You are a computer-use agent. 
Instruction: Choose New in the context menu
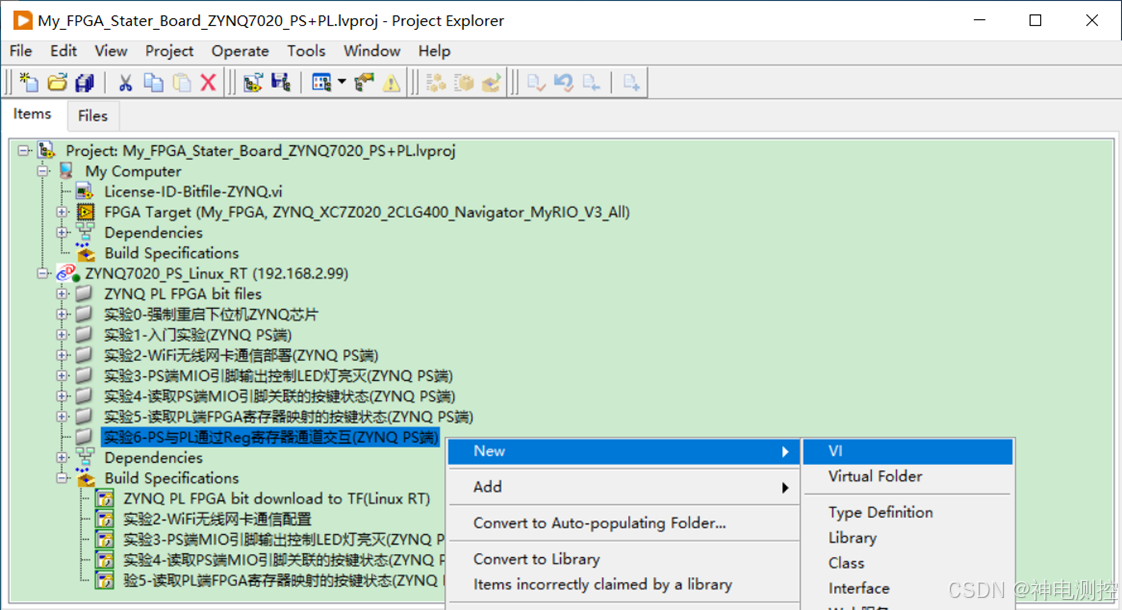point(623,451)
